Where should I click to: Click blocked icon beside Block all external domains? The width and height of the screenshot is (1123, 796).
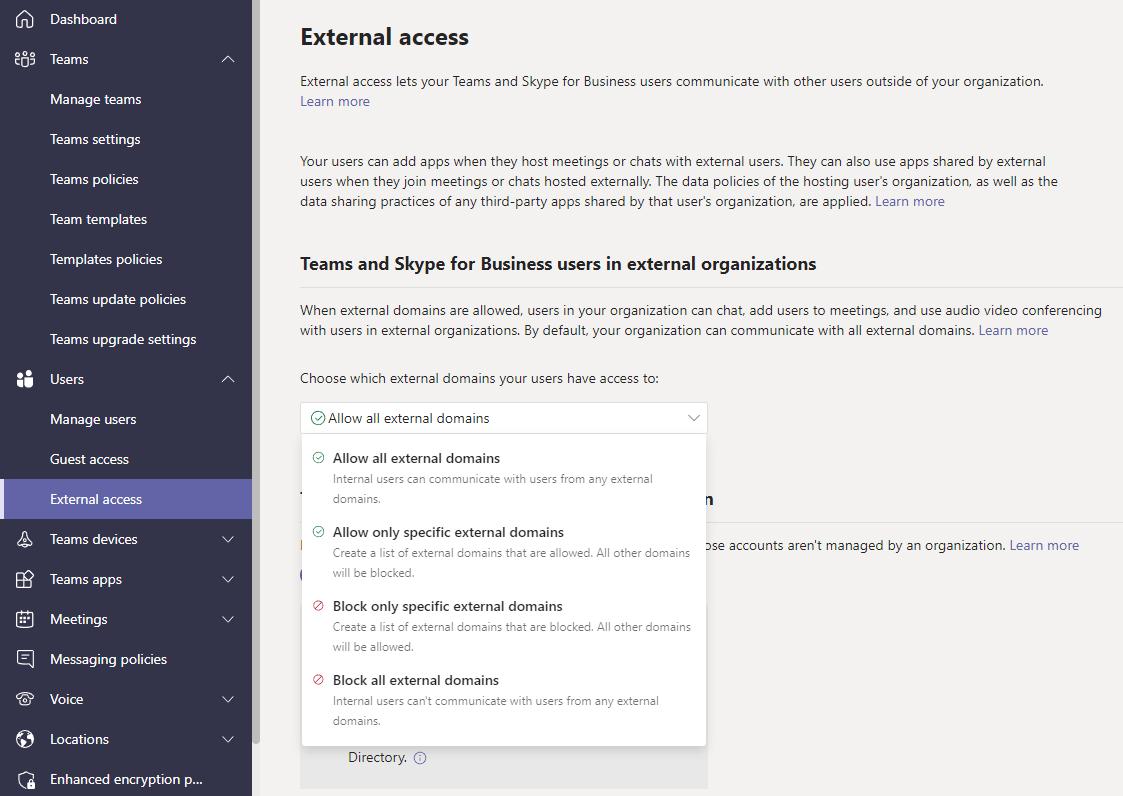pos(319,679)
